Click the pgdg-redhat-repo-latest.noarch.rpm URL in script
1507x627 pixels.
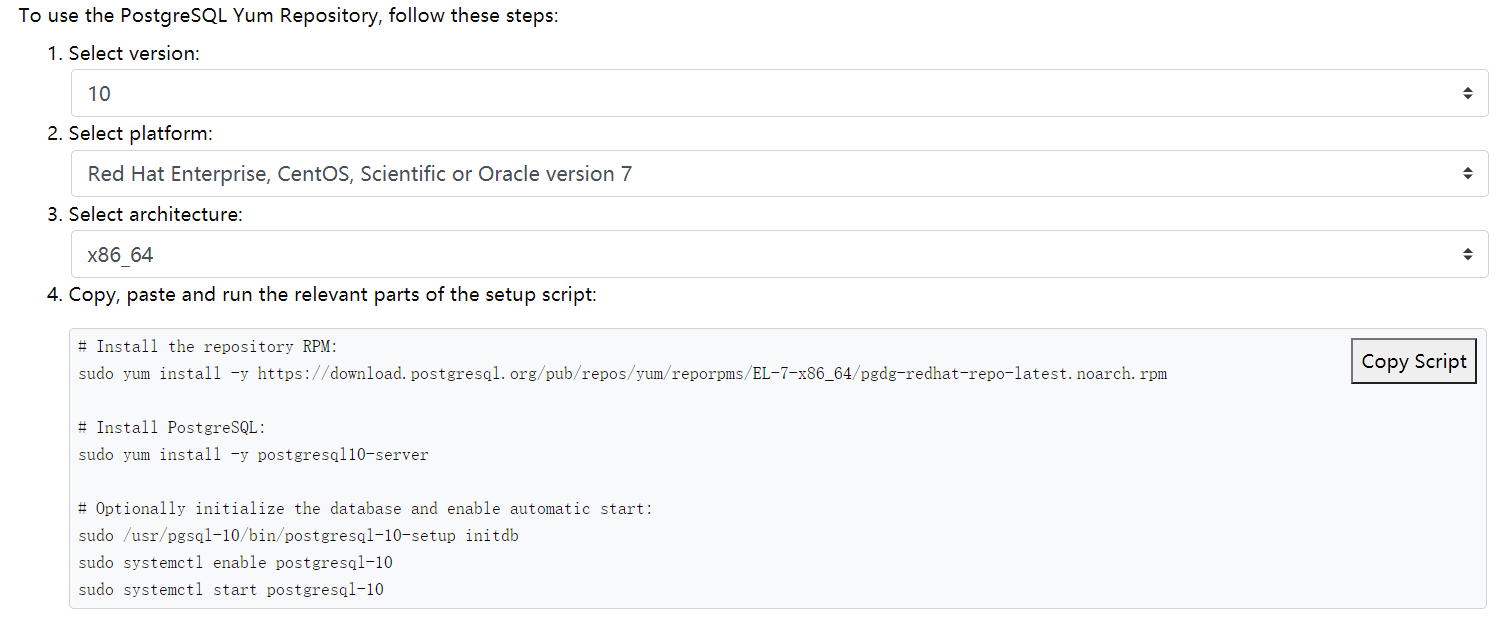coord(712,374)
